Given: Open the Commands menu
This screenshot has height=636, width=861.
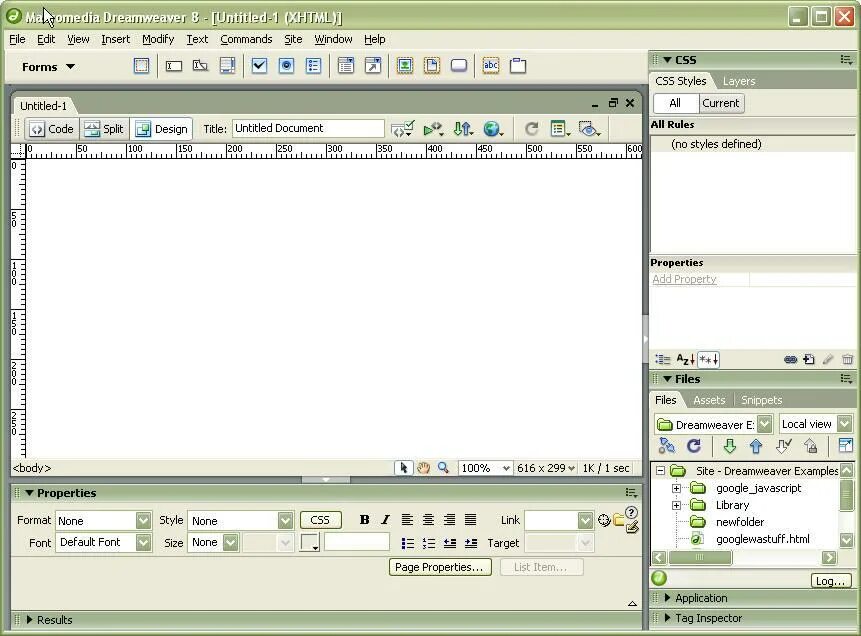Looking at the screenshot, I should click(246, 39).
